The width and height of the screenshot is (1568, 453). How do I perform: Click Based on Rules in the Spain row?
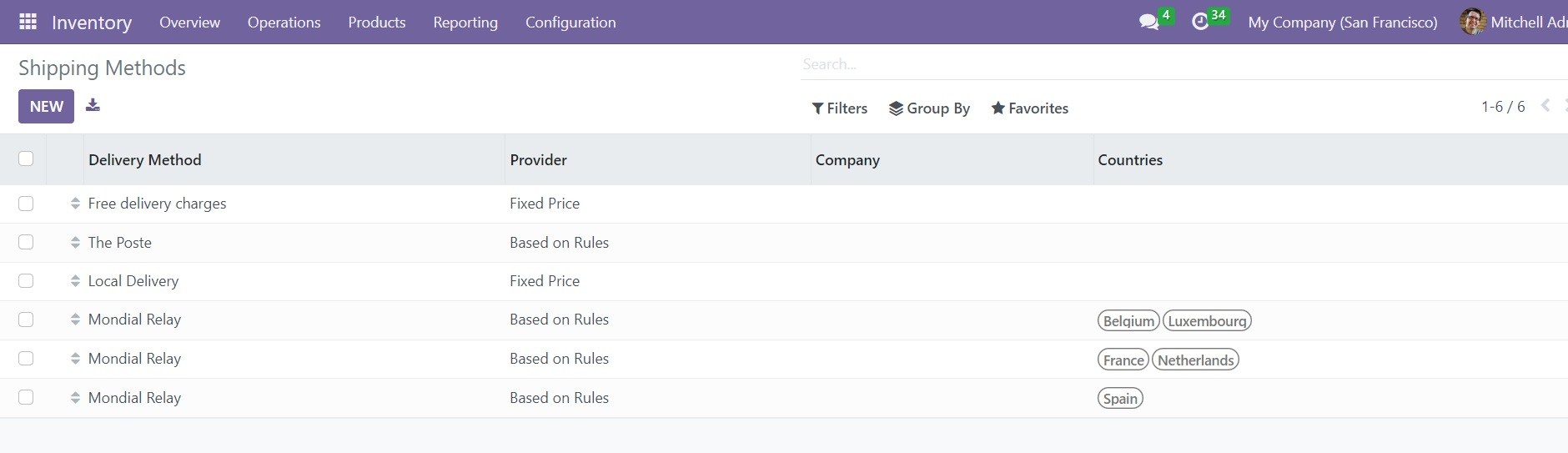click(x=560, y=398)
